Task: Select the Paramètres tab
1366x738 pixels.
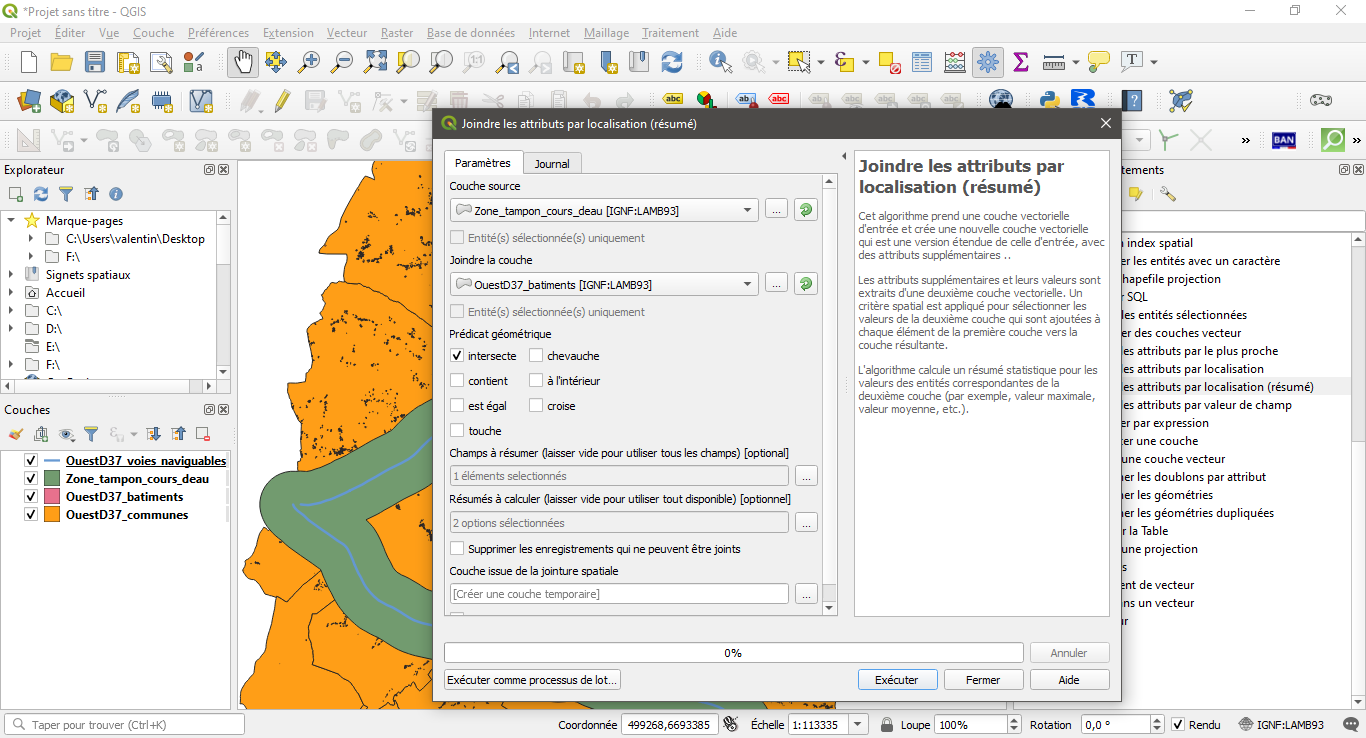Action: (483, 163)
